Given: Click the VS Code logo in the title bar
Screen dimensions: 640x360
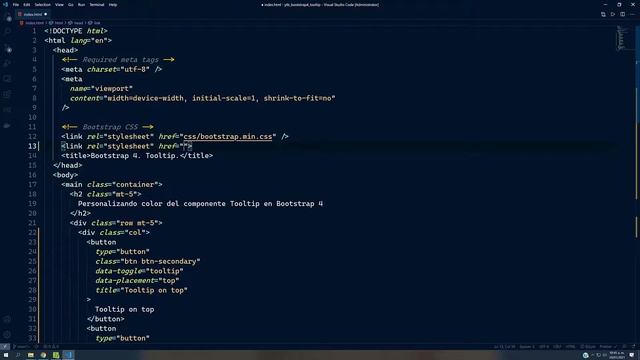Looking at the screenshot, I should click(x=5, y=4).
